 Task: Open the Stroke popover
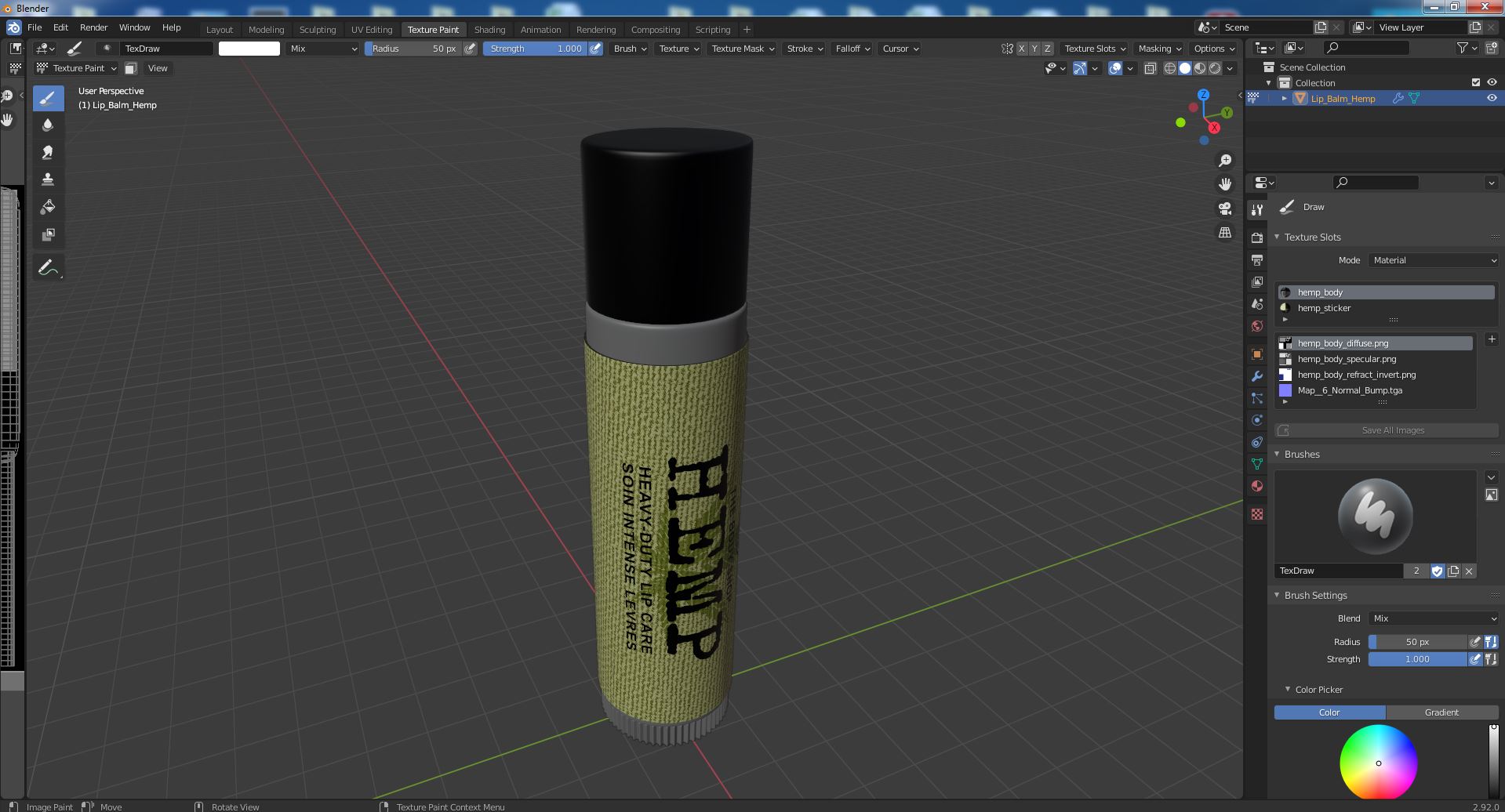coord(805,49)
